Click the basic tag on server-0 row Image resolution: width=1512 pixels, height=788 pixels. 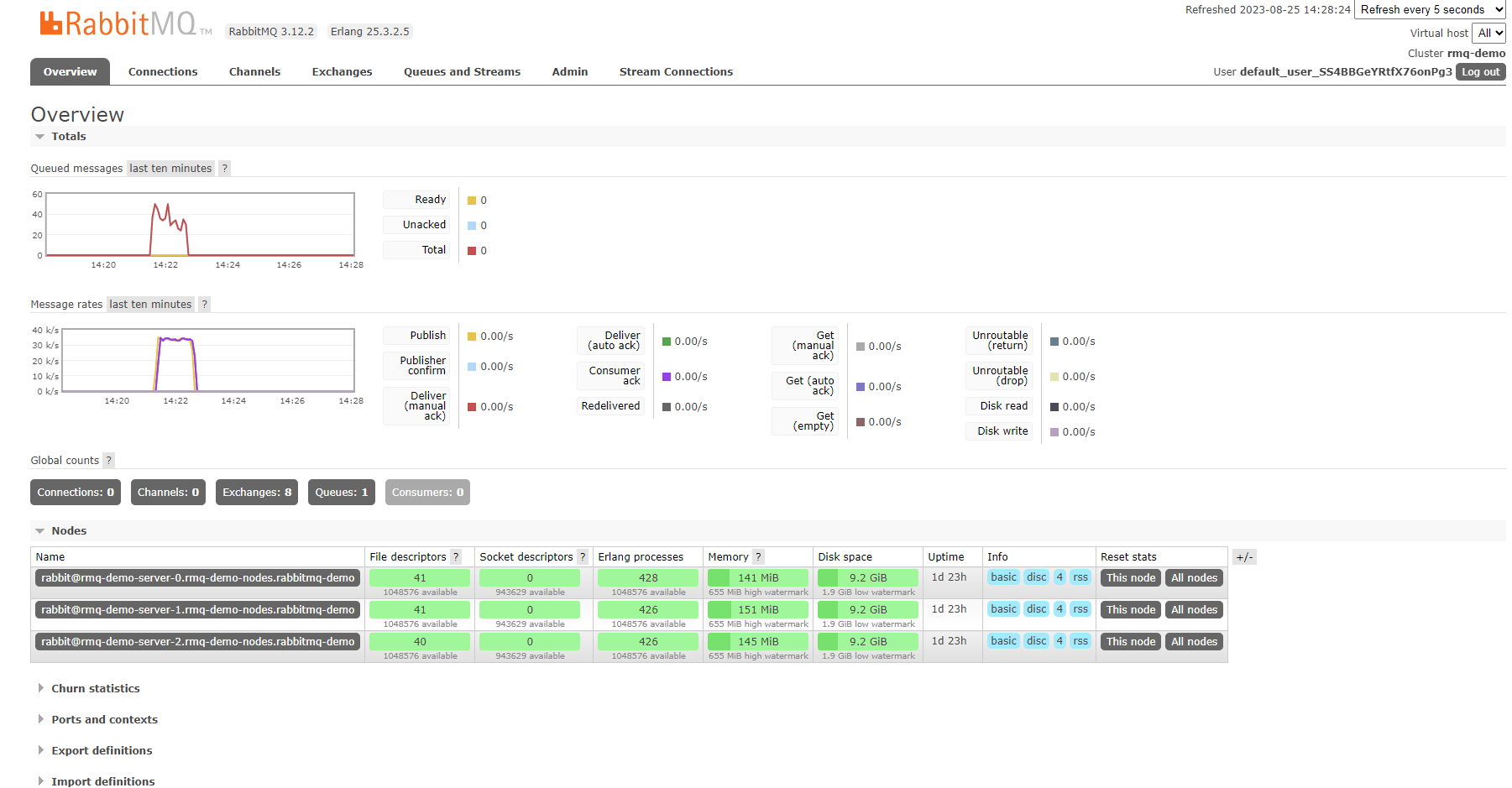(1003, 577)
